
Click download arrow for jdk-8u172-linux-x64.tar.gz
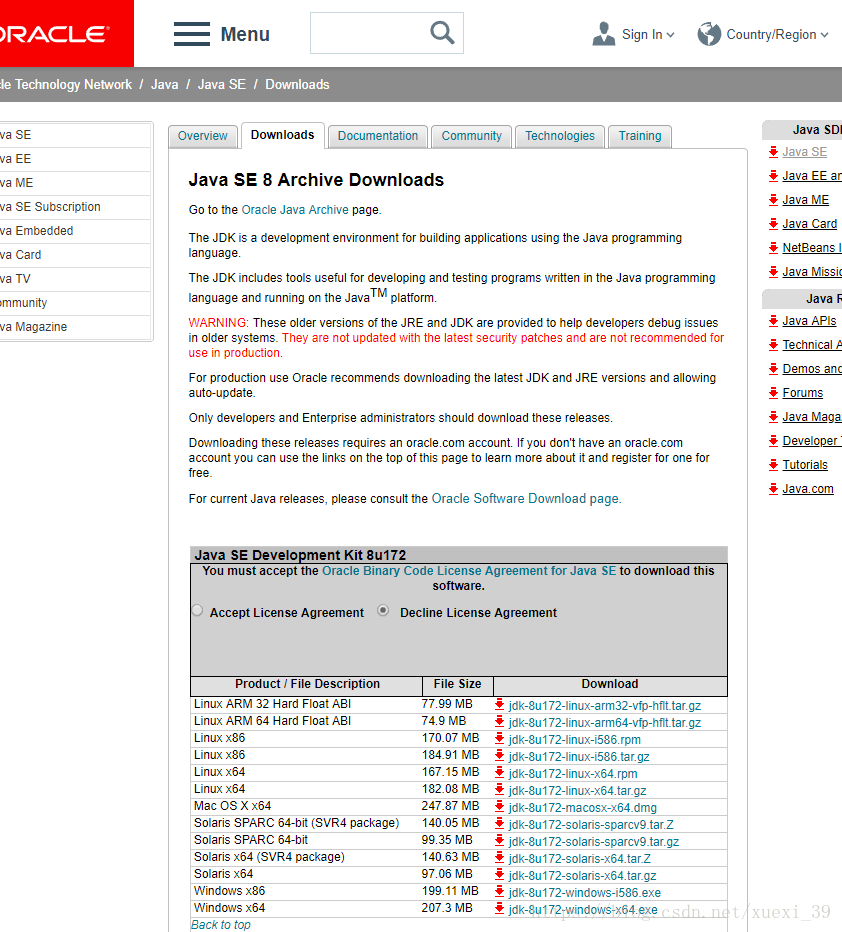pos(499,790)
